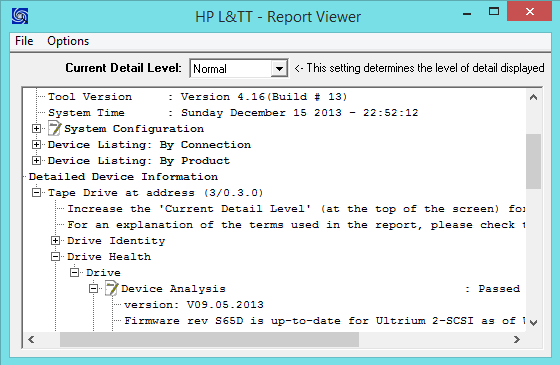Open the File menu
The image size is (560, 365).
coord(24,41)
